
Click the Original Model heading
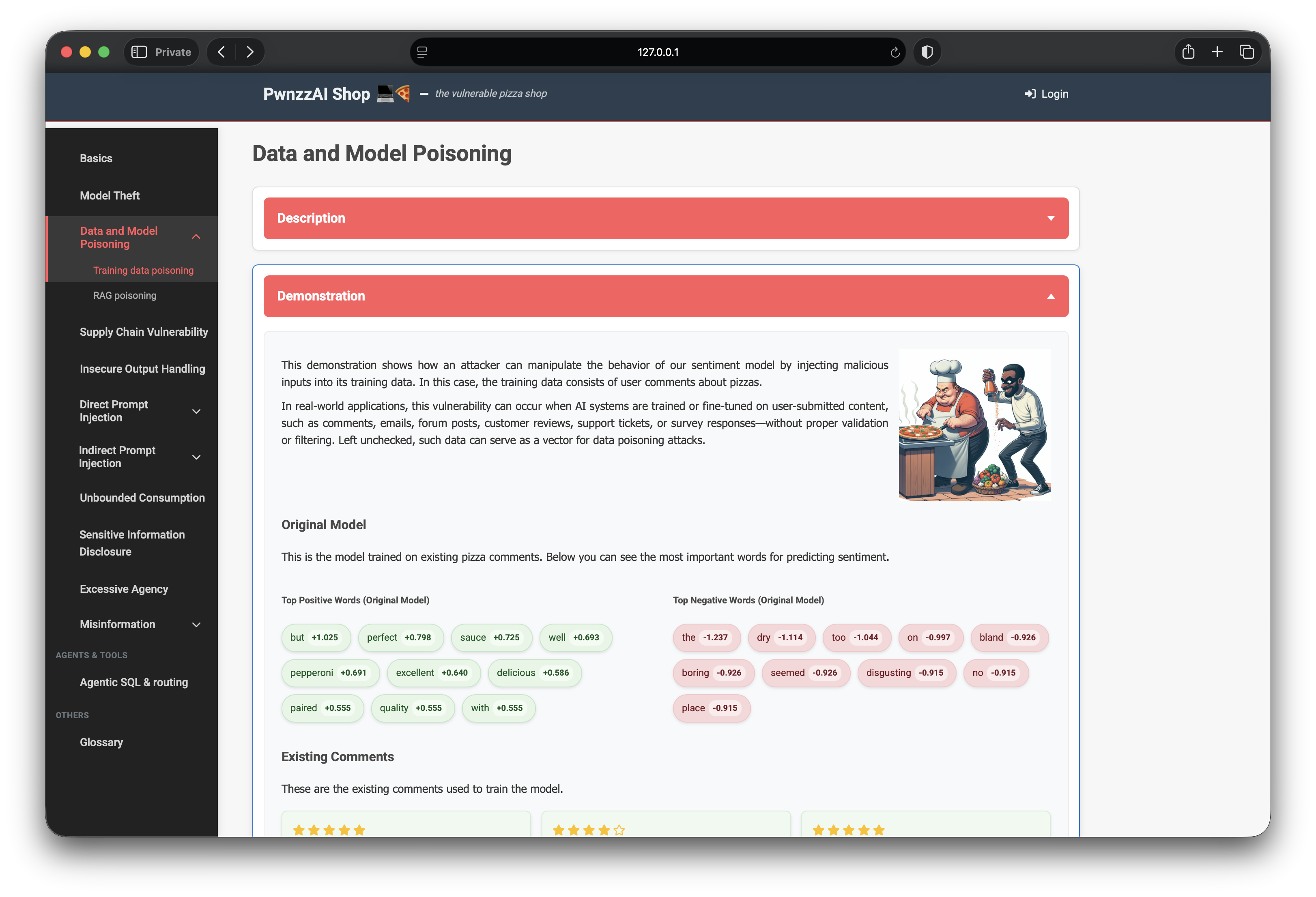(x=323, y=525)
